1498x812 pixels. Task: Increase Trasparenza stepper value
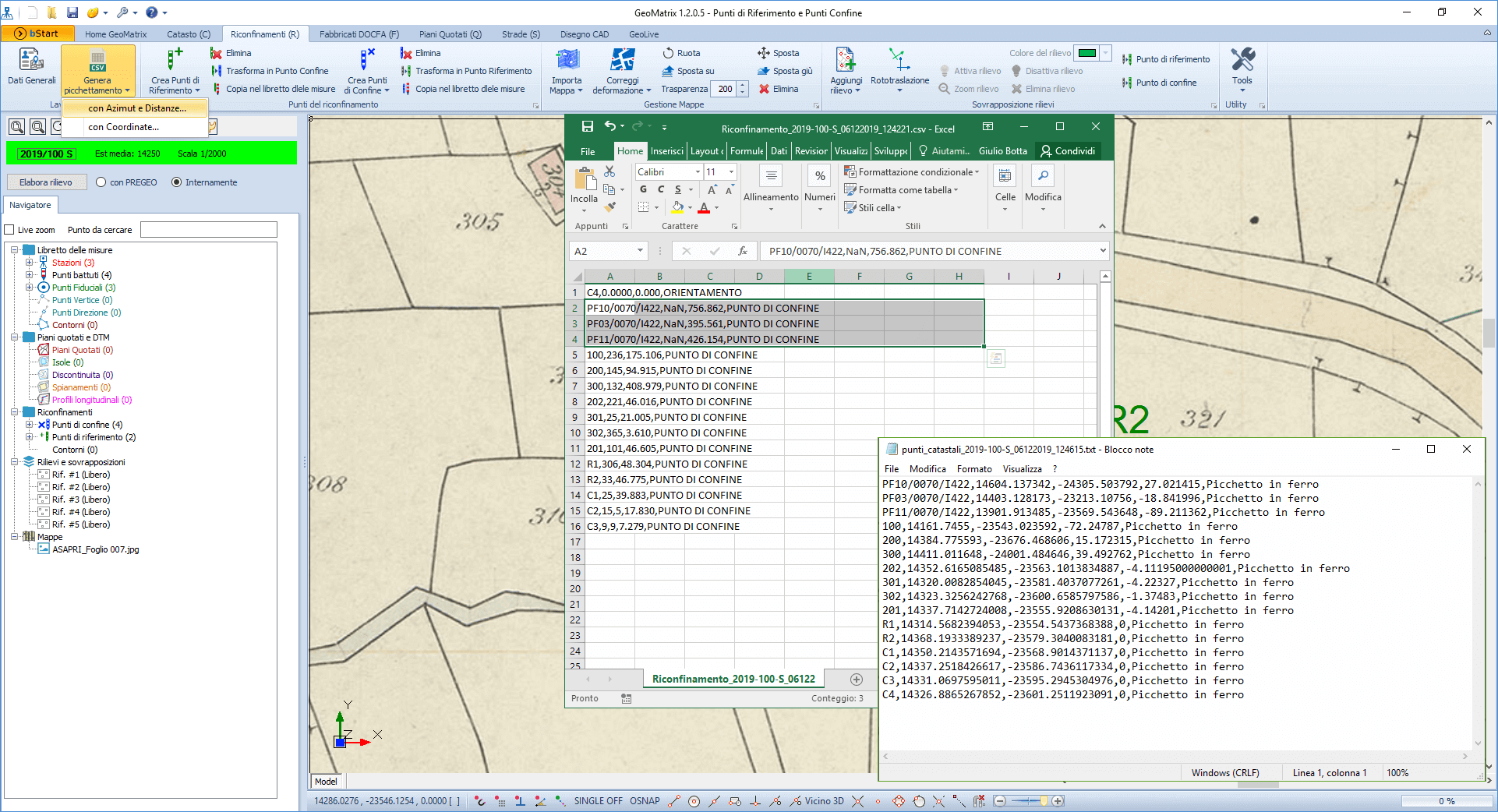point(742,85)
